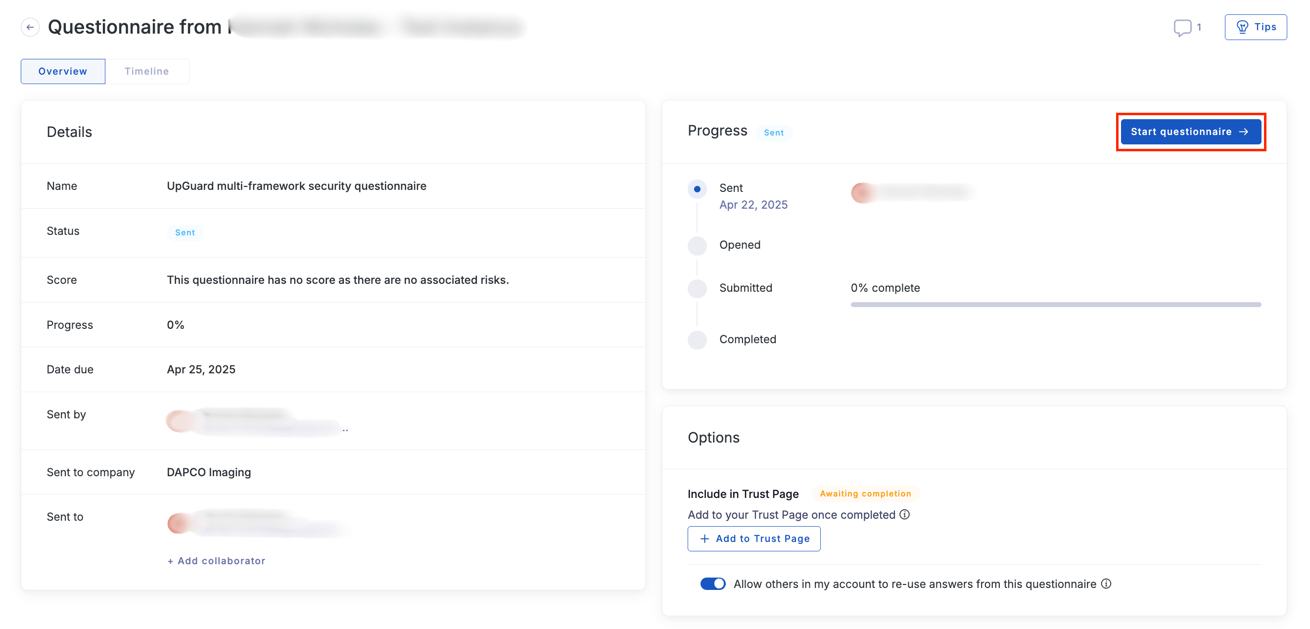Click the back arrow to leave the questionnaire

coord(30,26)
